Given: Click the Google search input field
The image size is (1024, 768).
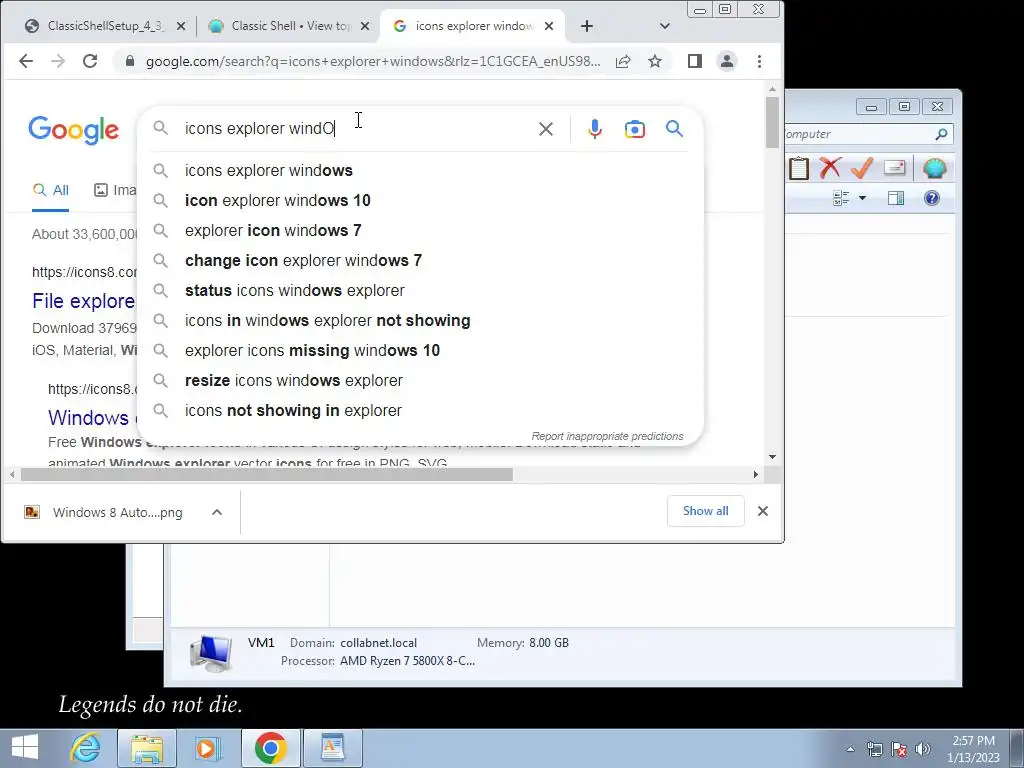Looking at the screenshot, I should pos(356,129).
